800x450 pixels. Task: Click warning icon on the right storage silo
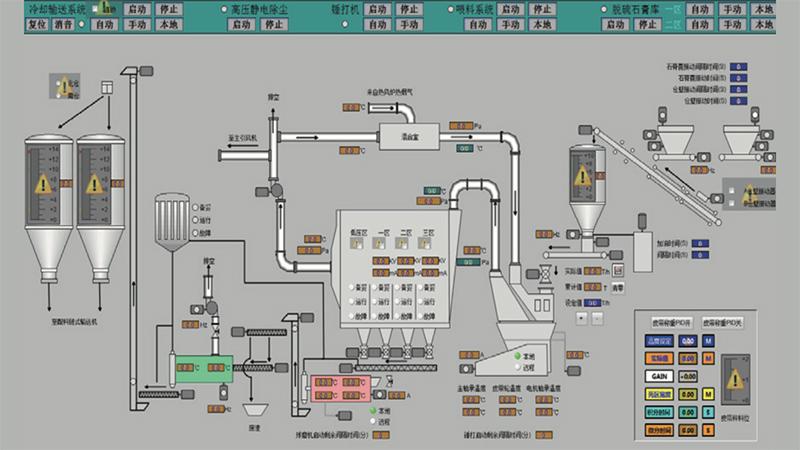pos(94,184)
